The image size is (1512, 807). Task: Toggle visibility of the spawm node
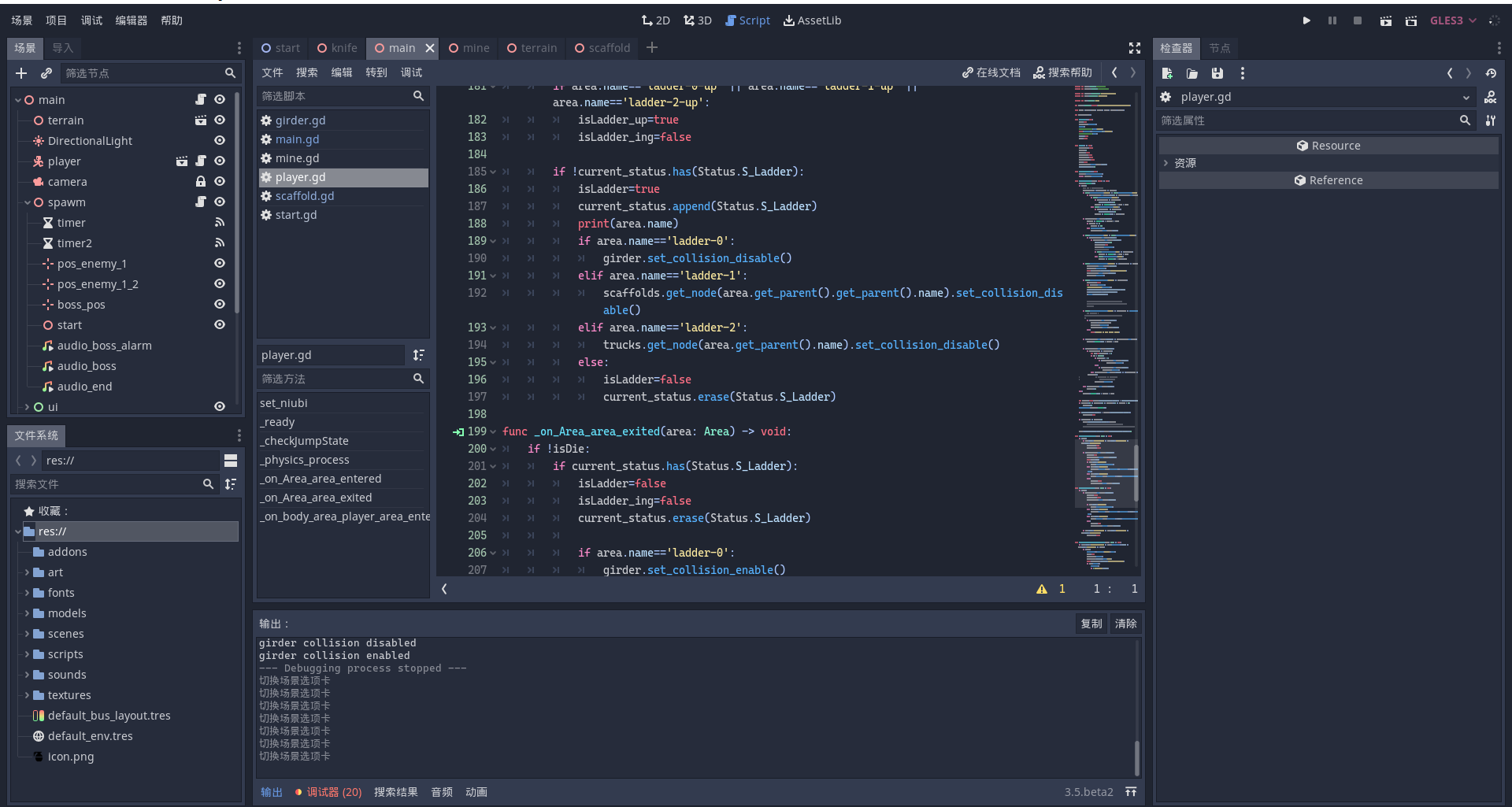[x=220, y=202]
